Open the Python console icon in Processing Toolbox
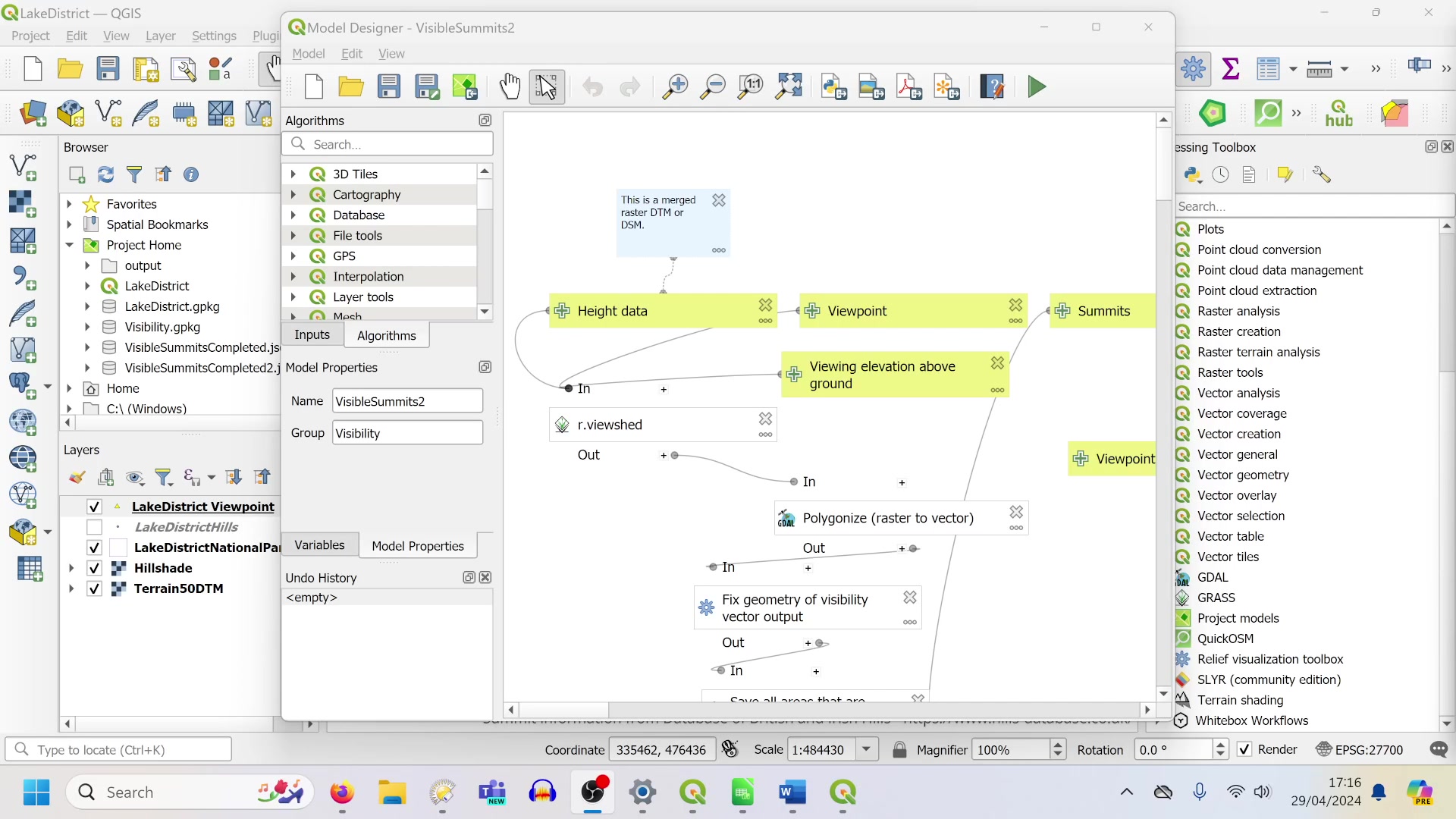This screenshot has height=819, width=1456. [x=1192, y=175]
